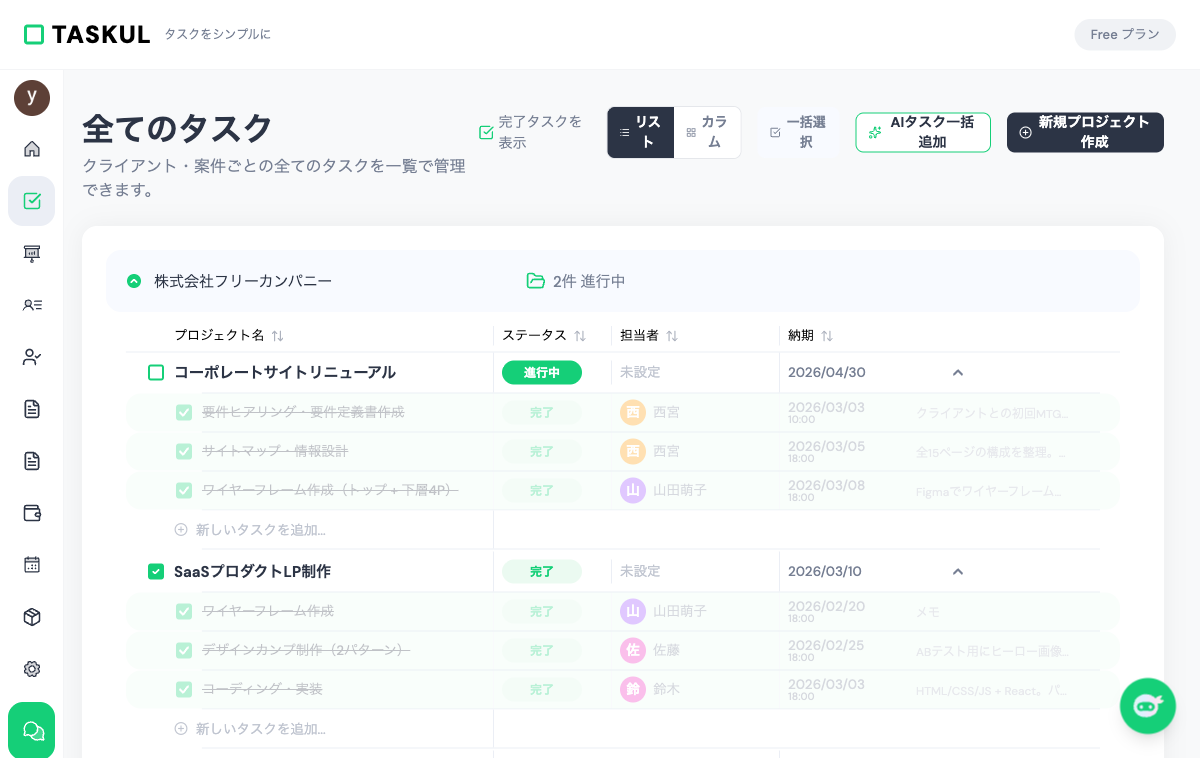Click 新規プロジェクト作成 button
This screenshot has width=1200, height=758.
point(1085,132)
